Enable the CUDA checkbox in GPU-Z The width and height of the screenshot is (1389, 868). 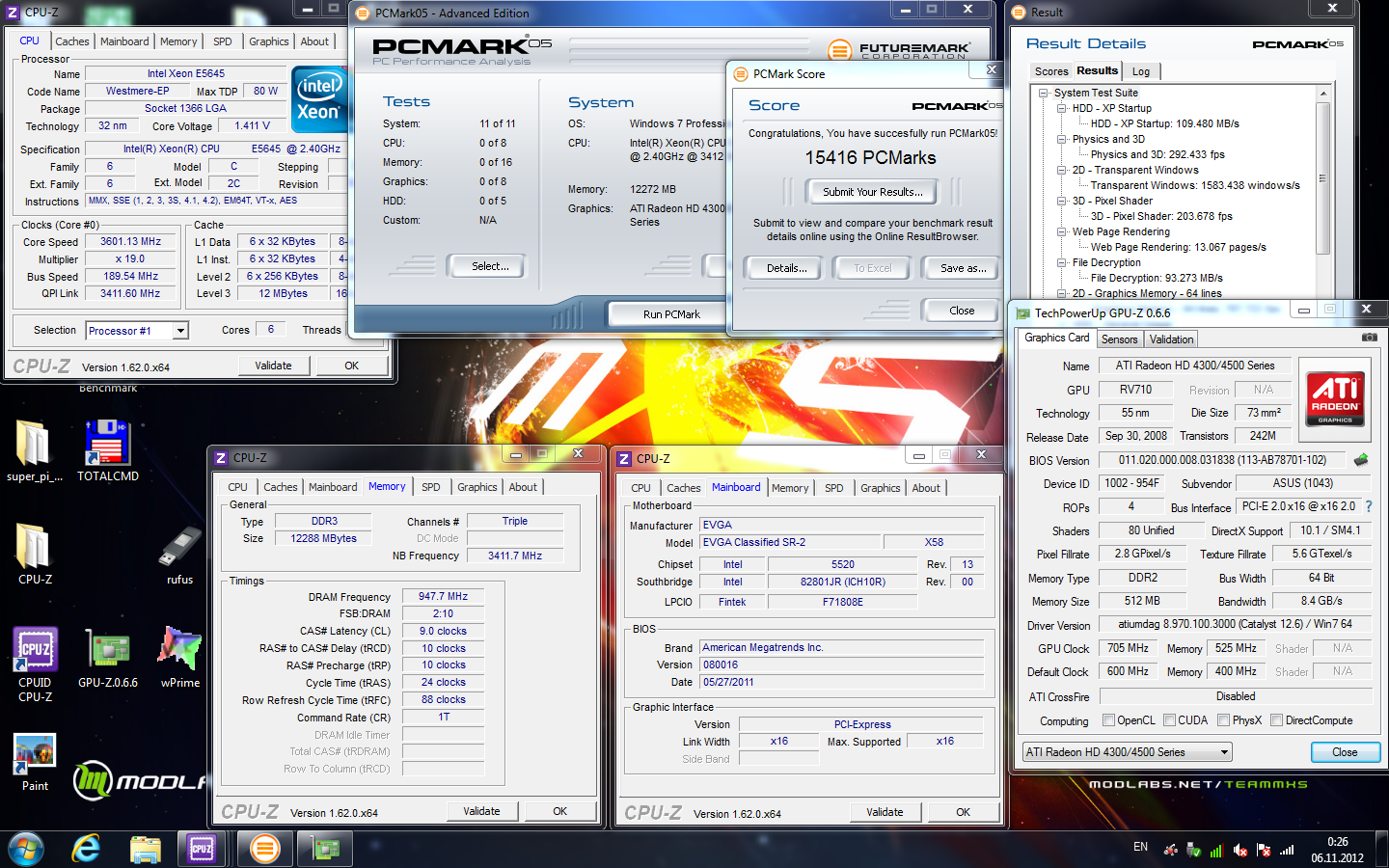(1169, 720)
